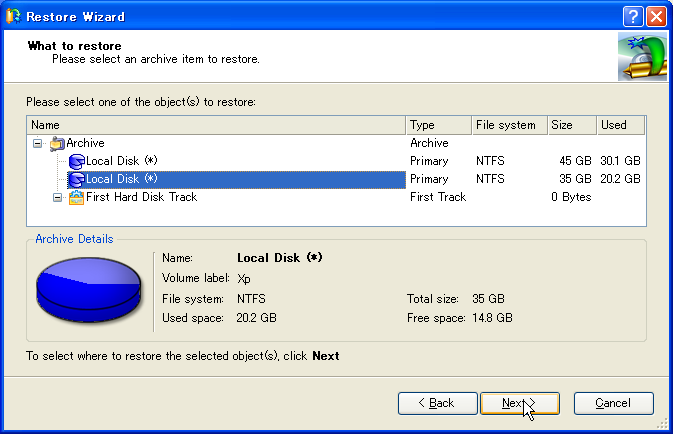Click the Used column header
The width and height of the screenshot is (673, 434).
tap(620, 125)
